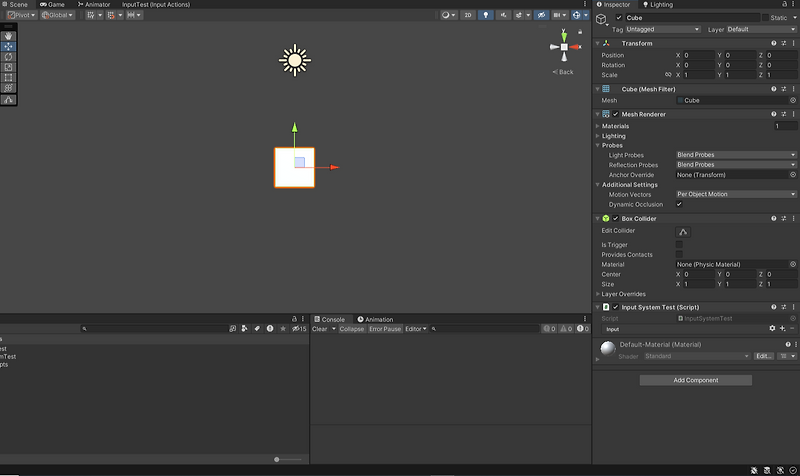The height and width of the screenshot is (476, 800).
Task: Toggle scene lighting lightbulb icon
Action: pyautogui.click(x=486, y=16)
